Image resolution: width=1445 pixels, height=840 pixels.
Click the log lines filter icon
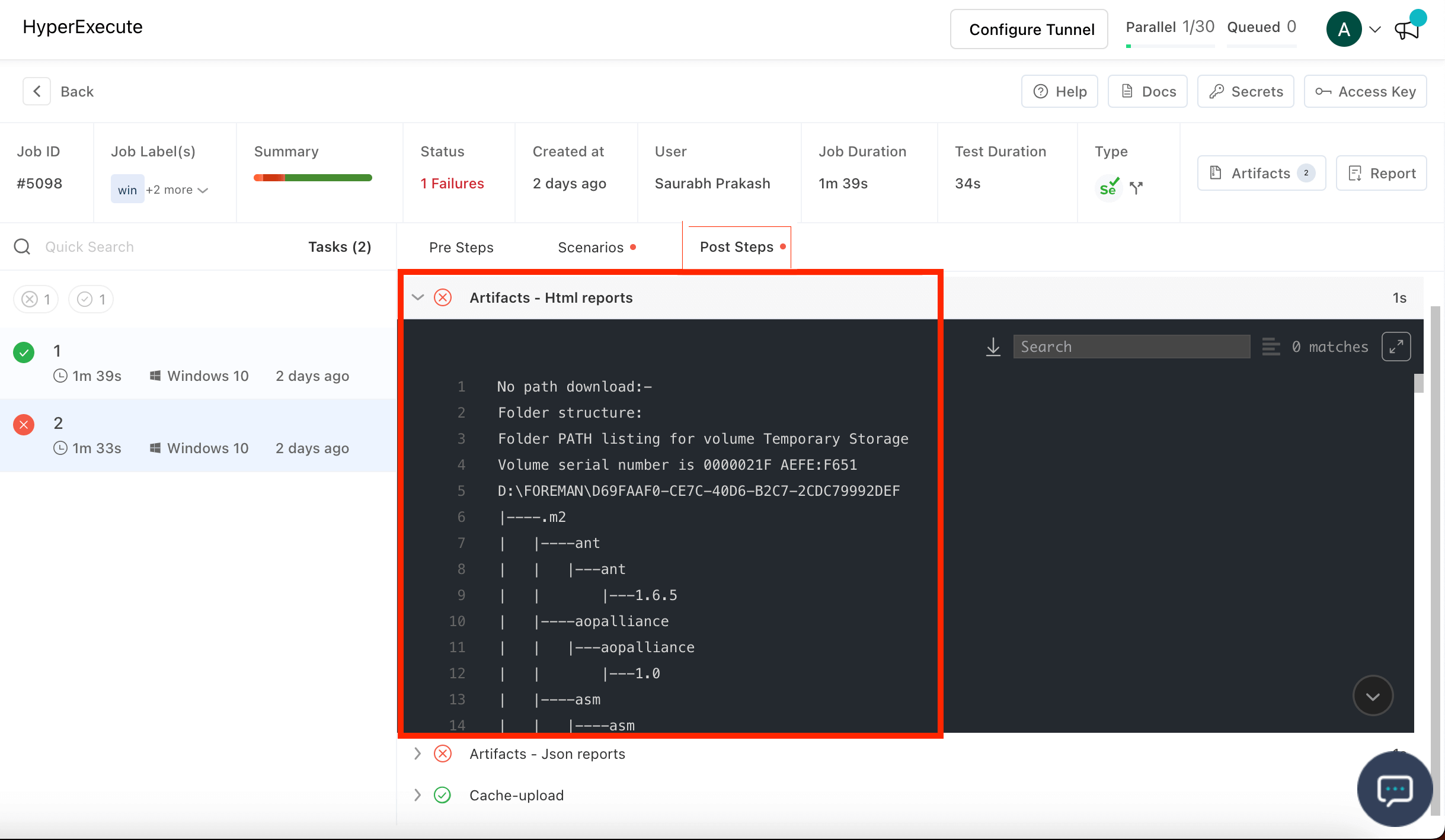coord(1271,347)
